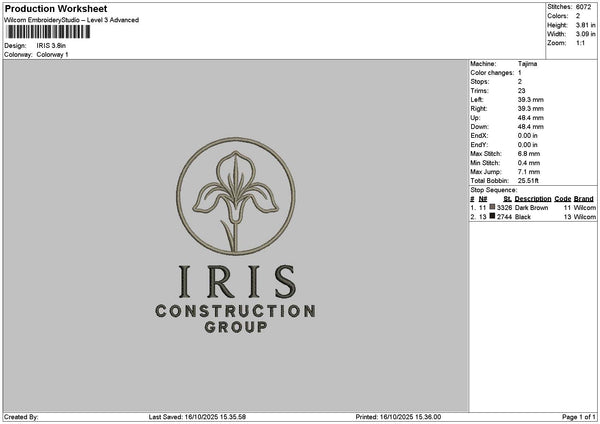
Task: Click stitch count 3326 in stop sequence
Action: click(504, 208)
